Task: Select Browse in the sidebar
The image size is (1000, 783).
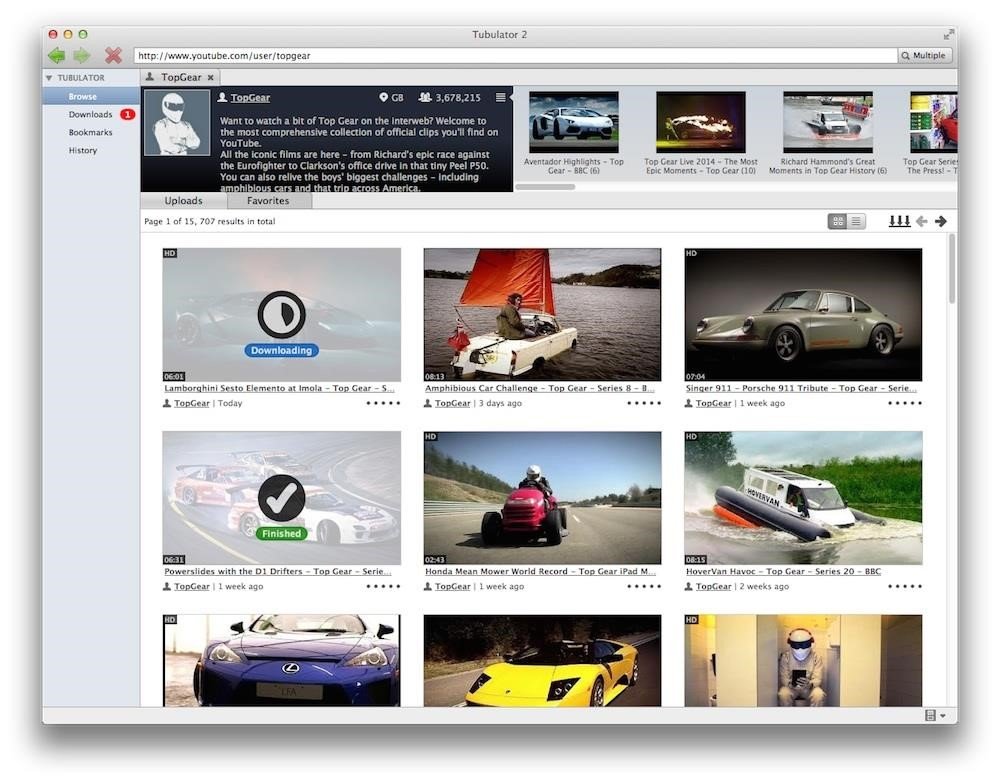Action: coord(83,96)
